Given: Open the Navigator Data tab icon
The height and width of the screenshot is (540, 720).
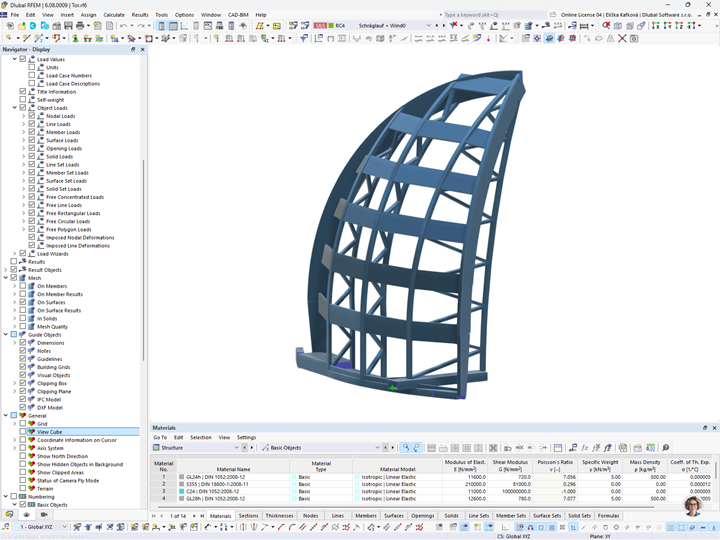Looking at the screenshot, I should (9, 515).
